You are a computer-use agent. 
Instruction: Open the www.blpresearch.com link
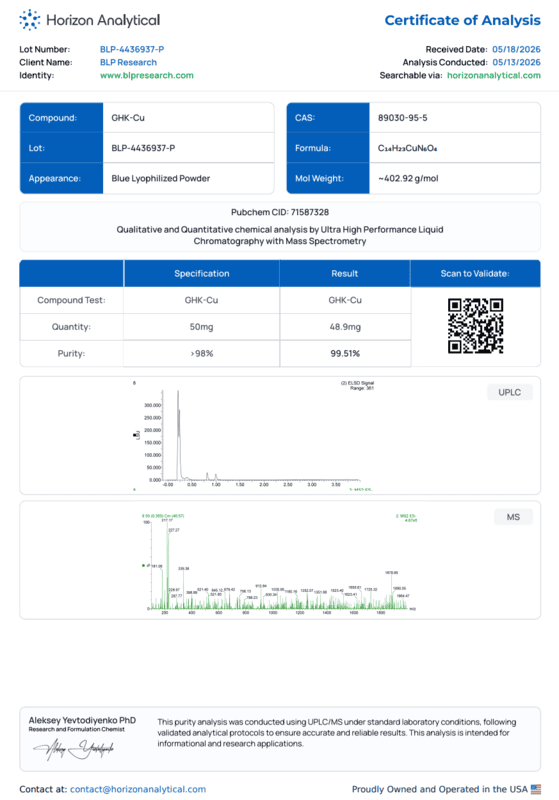(x=146, y=76)
